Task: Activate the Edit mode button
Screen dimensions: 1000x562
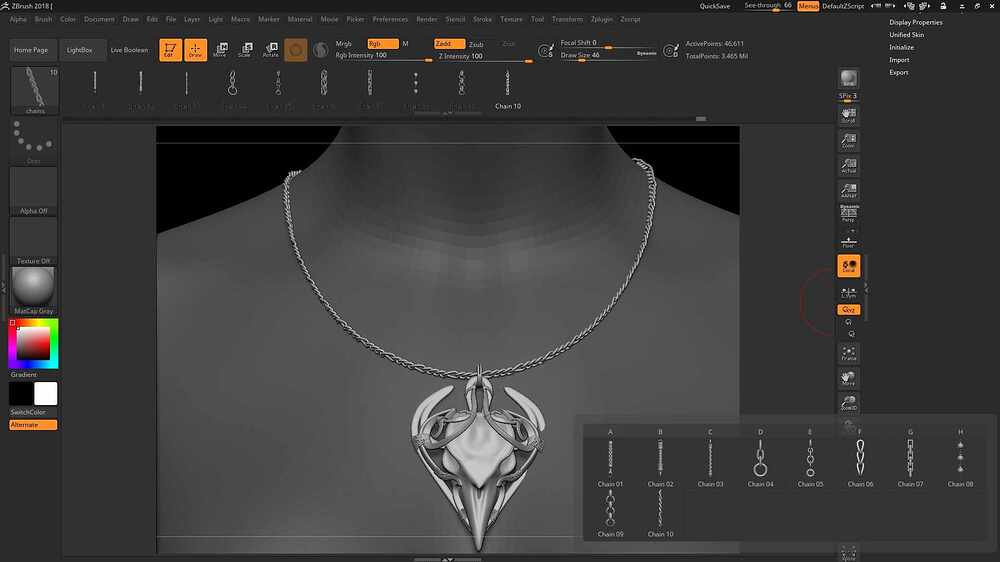Action: [x=170, y=50]
